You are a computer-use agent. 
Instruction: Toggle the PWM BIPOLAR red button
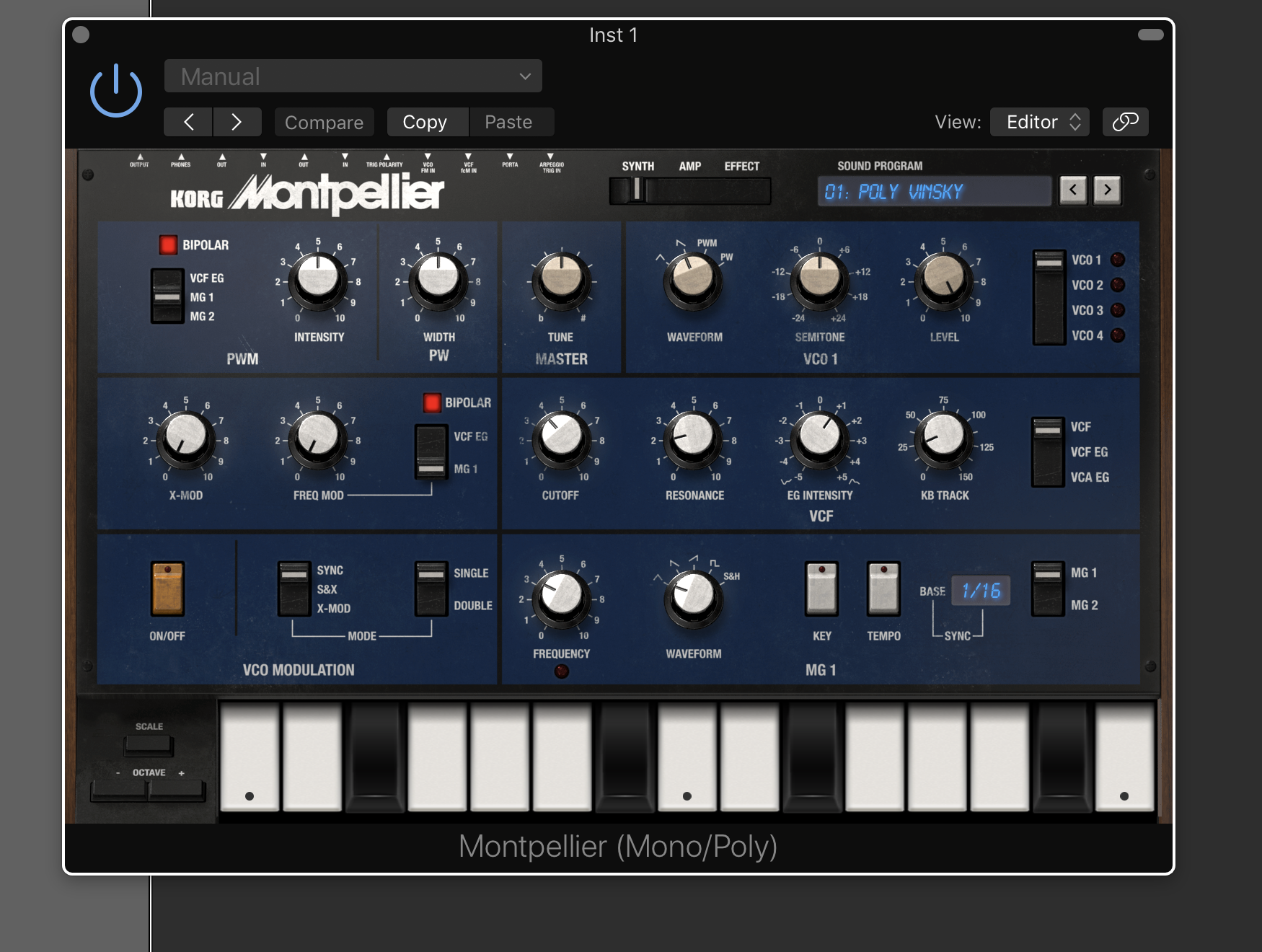pyautogui.click(x=168, y=244)
